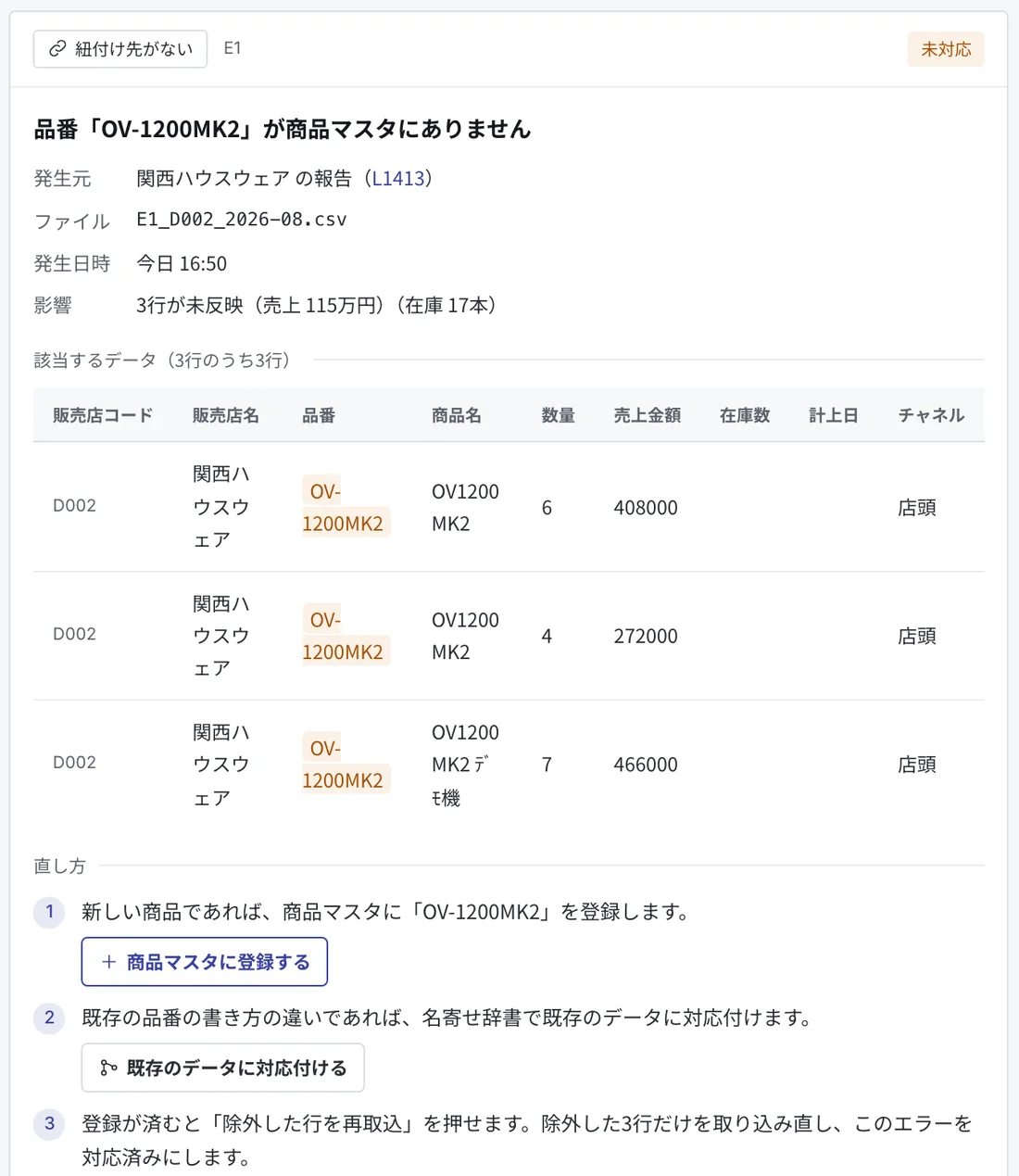Click quantity 7 in the third row
The height and width of the screenshot is (1176, 1019).
tap(547, 765)
